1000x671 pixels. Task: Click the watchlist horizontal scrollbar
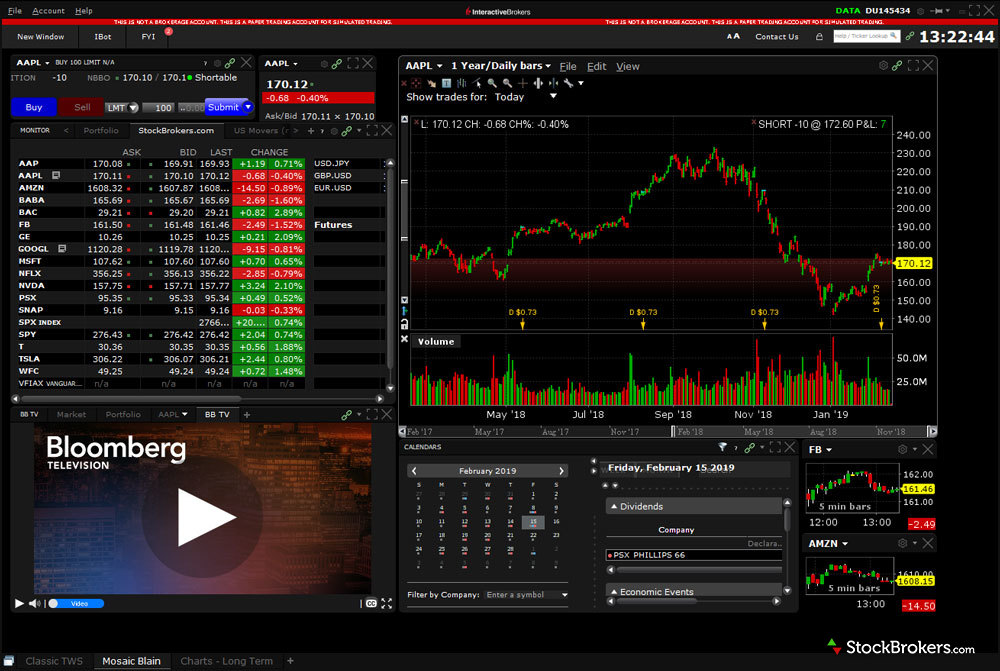coord(131,399)
